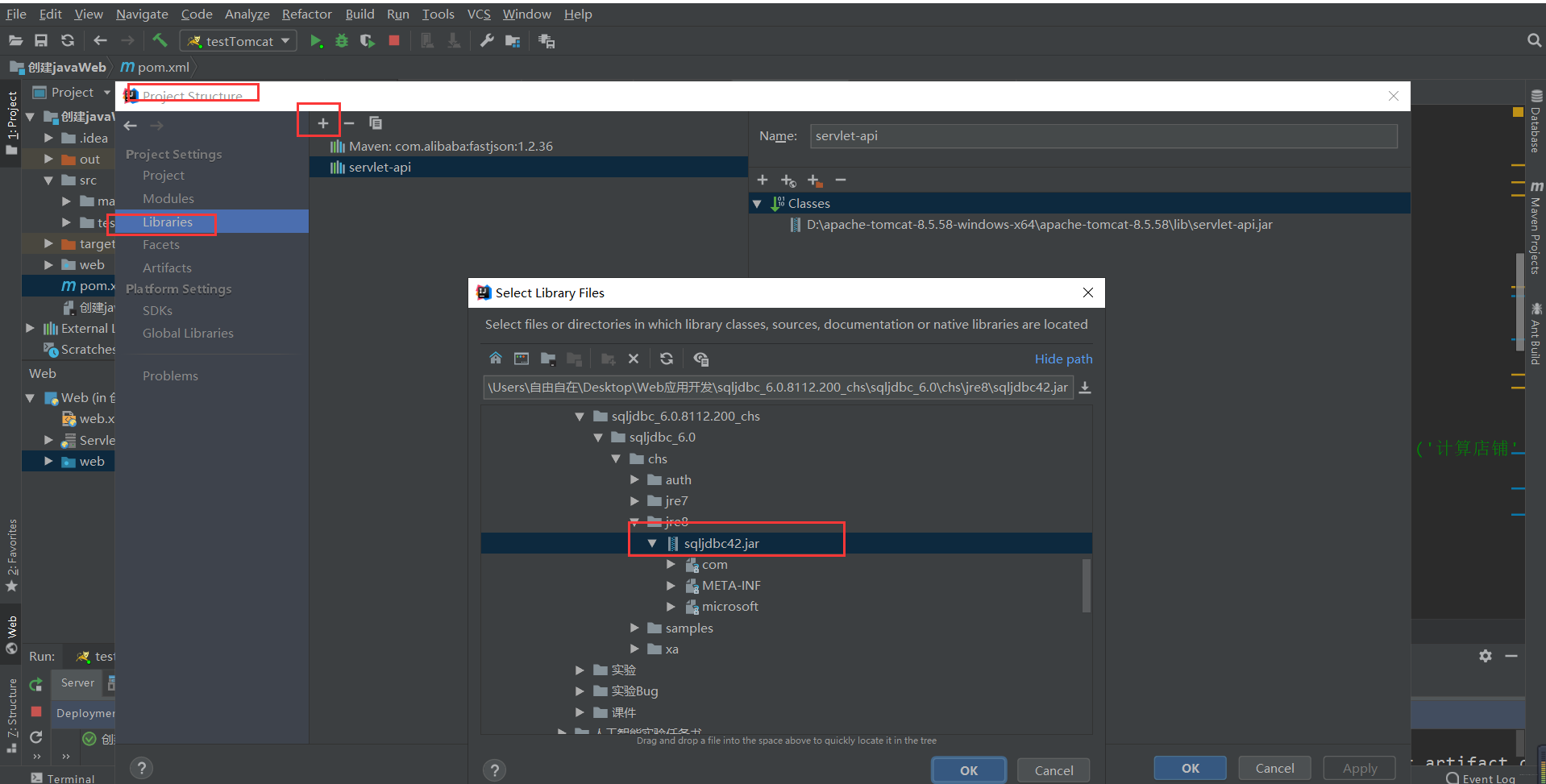Click the Run testTomcat green arrow
Image resolution: width=1546 pixels, height=784 pixels.
point(316,41)
